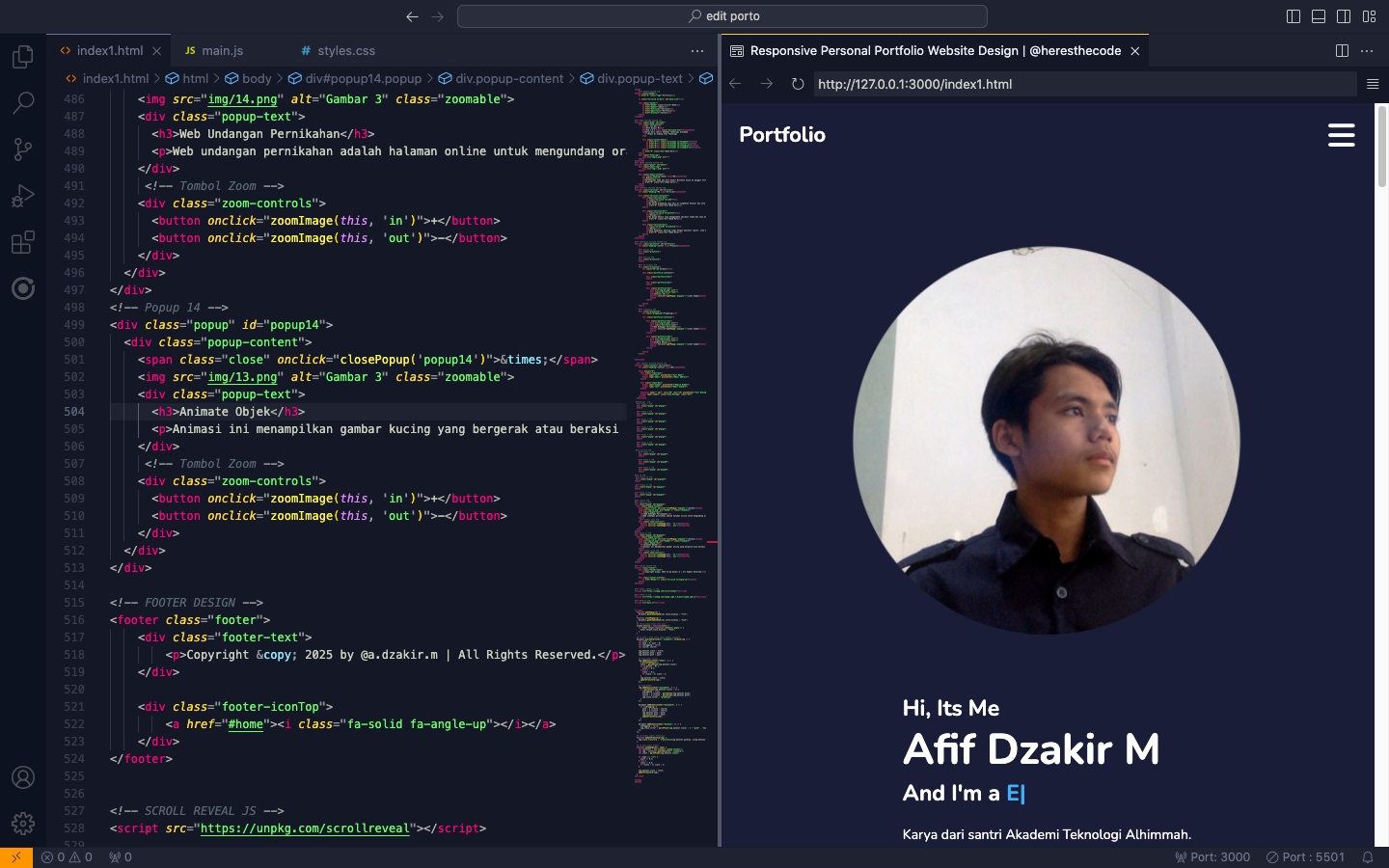The width and height of the screenshot is (1389, 868).
Task: Open the notifications bell in the status bar
Action: (1368, 857)
